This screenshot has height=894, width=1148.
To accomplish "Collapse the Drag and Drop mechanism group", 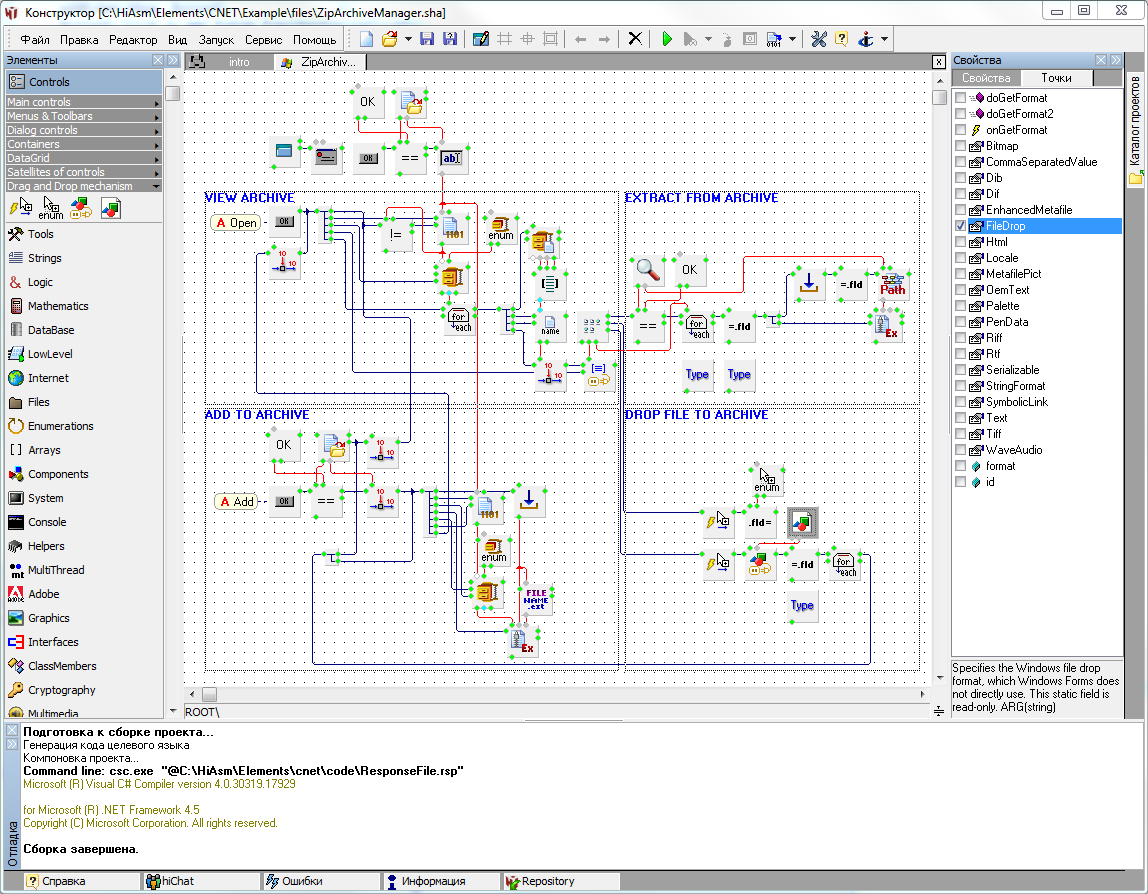I will [82, 186].
